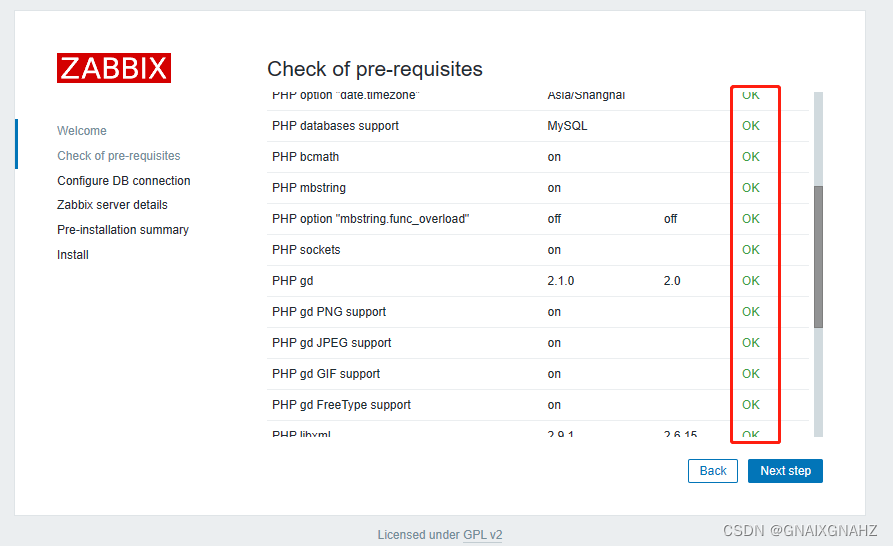Click the PHP gd FreeType support label
Viewport: 893px width, 546px height.
tap(341, 405)
